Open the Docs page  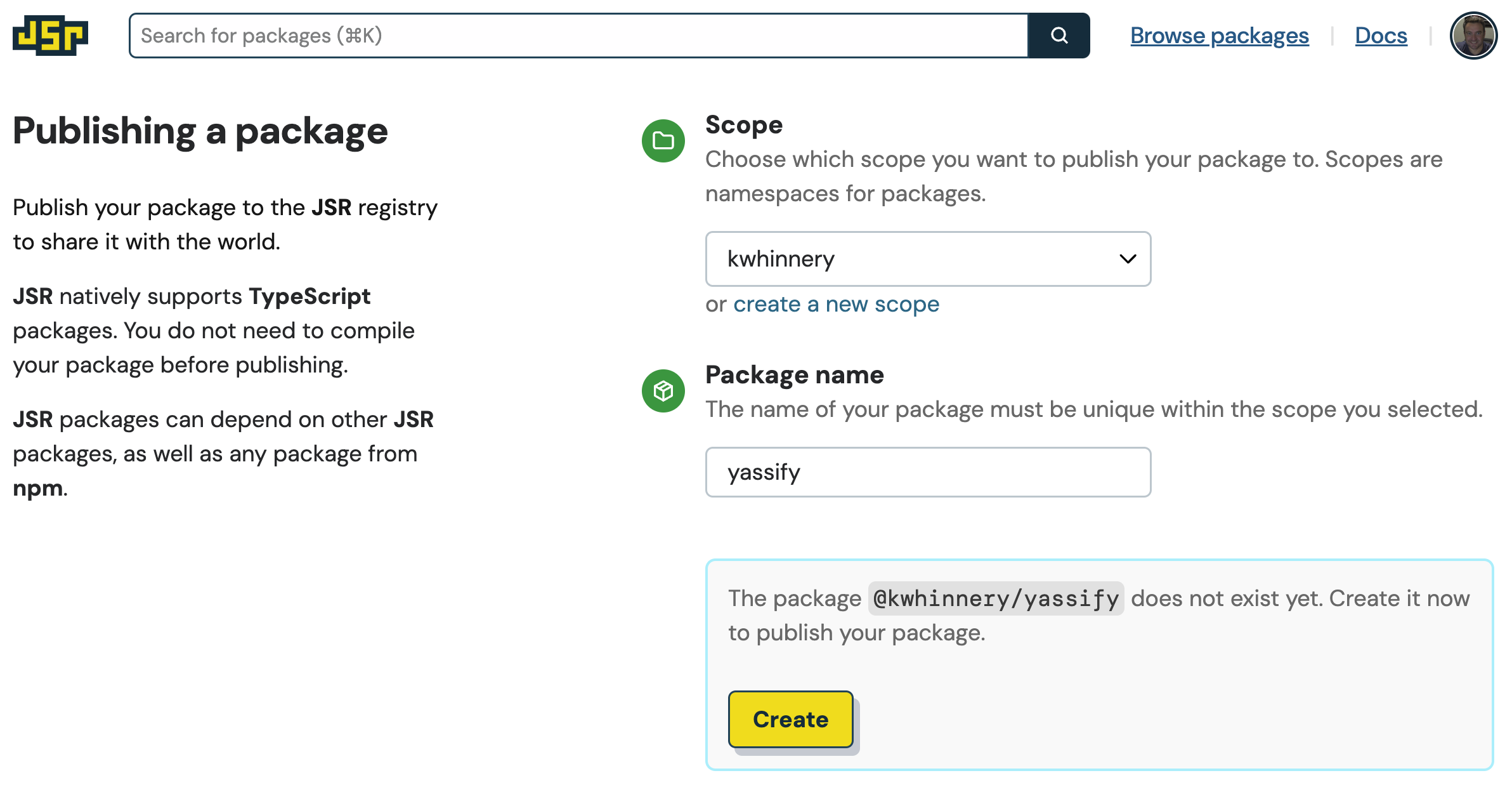click(1381, 36)
